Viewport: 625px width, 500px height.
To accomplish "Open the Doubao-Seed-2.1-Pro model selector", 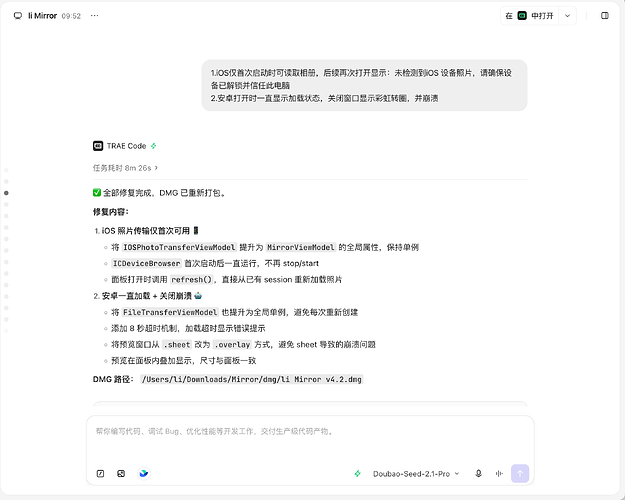I will coord(416,474).
